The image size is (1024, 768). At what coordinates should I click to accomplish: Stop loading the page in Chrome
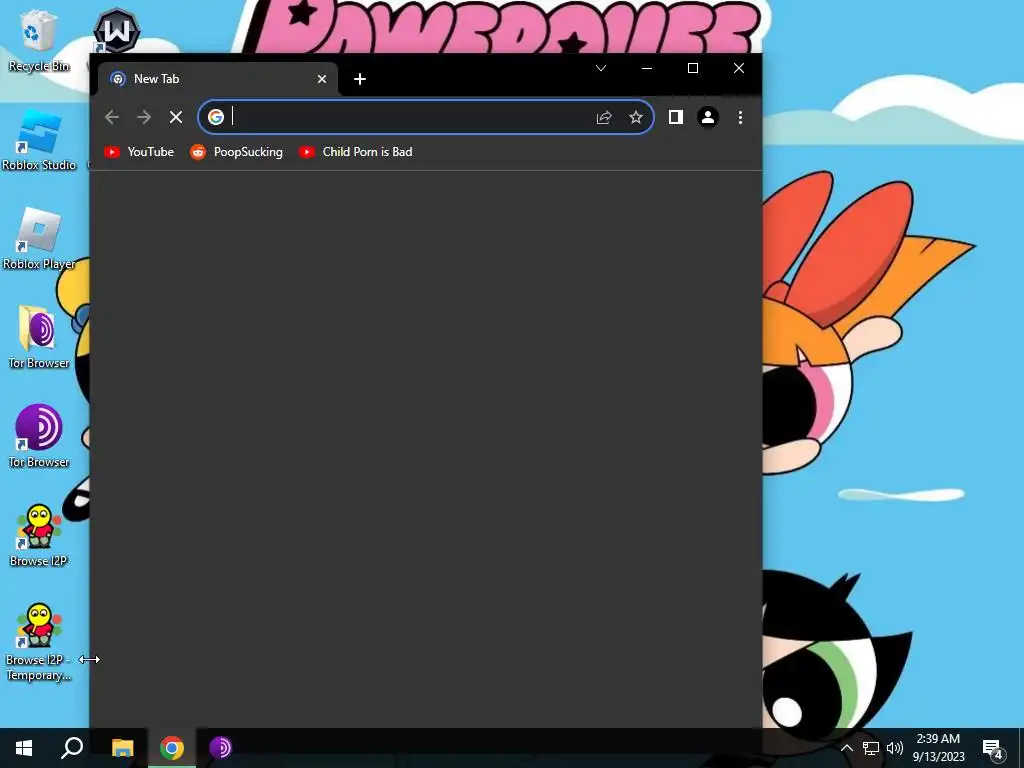pos(176,117)
